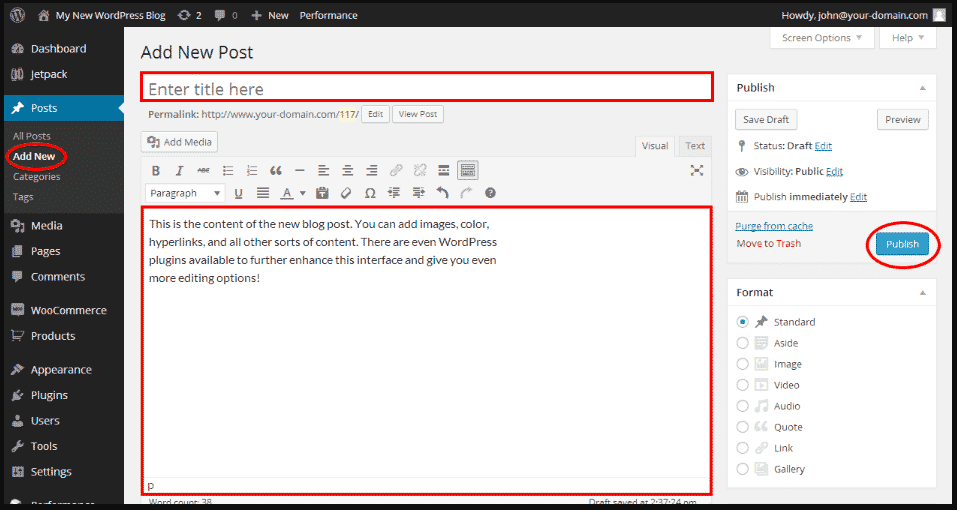Image resolution: width=957 pixels, height=510 pixels.
Task: Enter distraction-free fullscreen writing mode
Action: tap(696, 171)
